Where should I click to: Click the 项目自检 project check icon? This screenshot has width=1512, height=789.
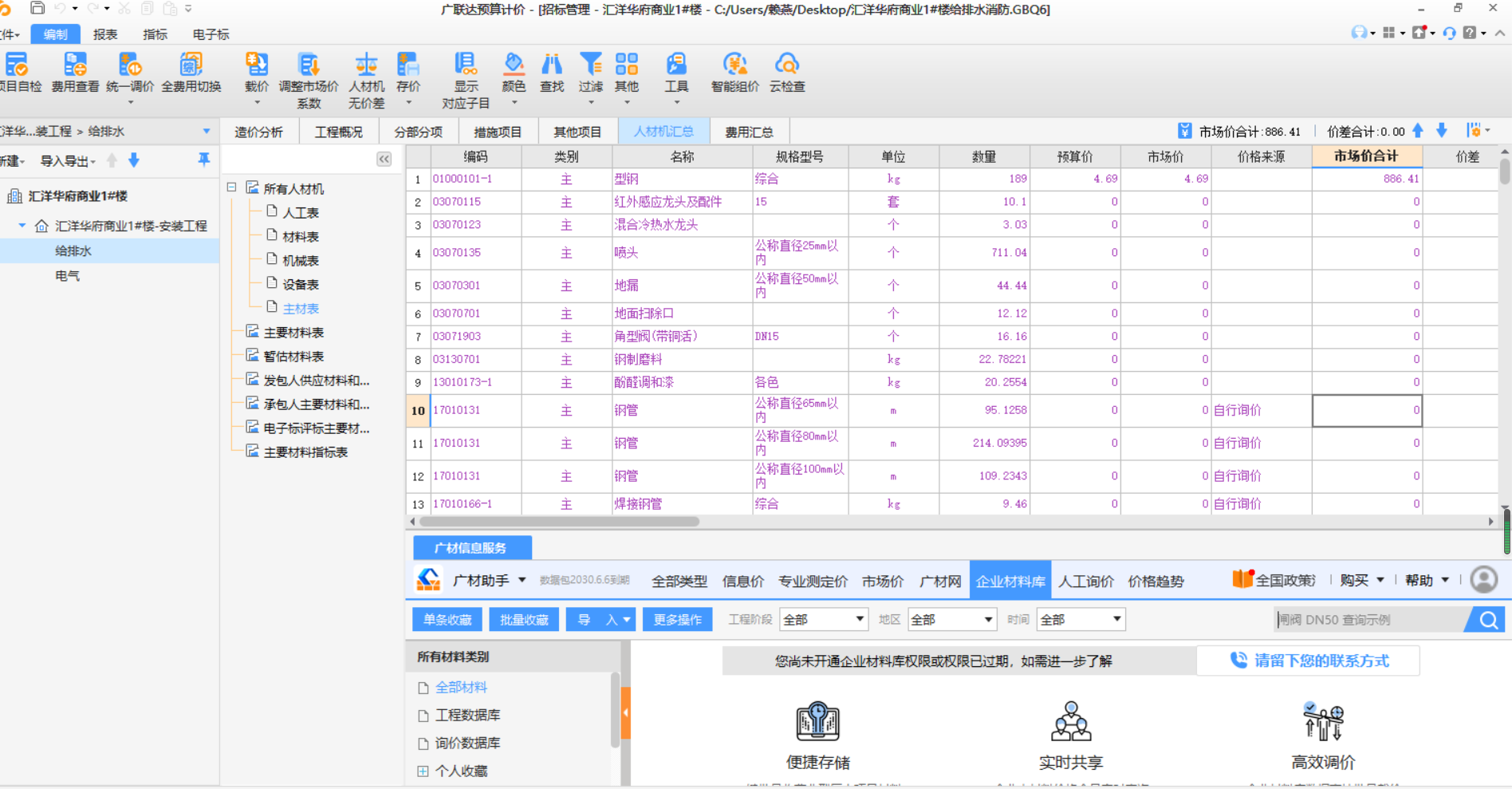(x=18, y=65)
